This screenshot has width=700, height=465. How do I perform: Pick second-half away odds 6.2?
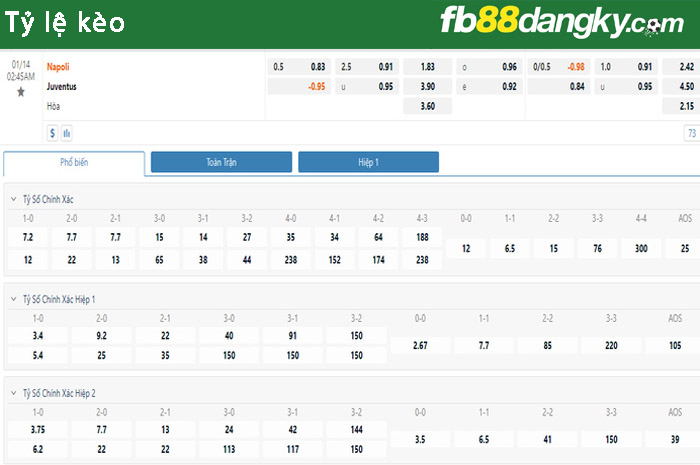(x=38, y=449)
